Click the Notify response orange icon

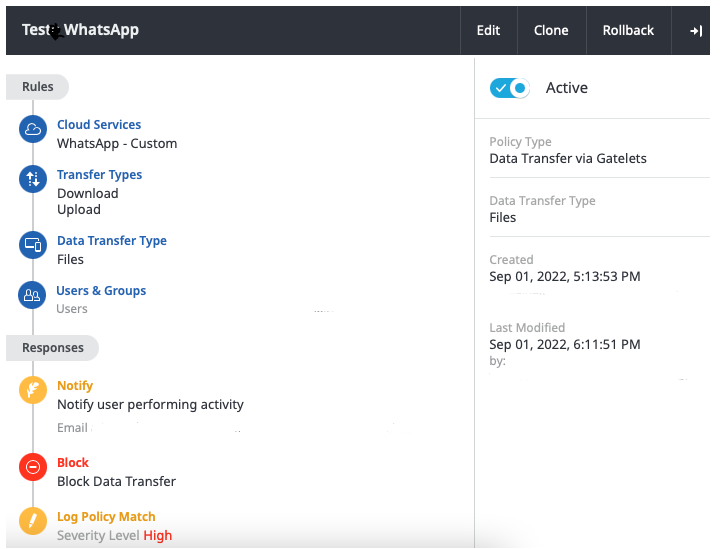coord(32,390)
